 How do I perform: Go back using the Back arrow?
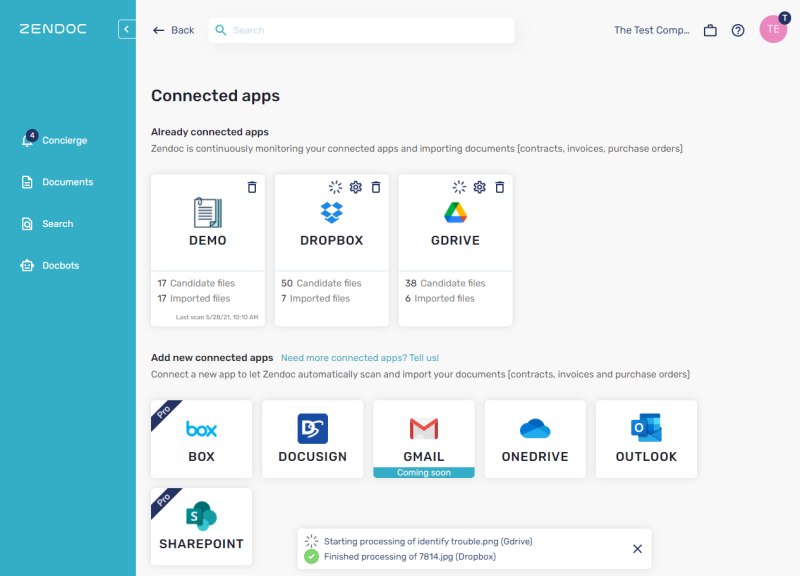[x=173, y=30]
